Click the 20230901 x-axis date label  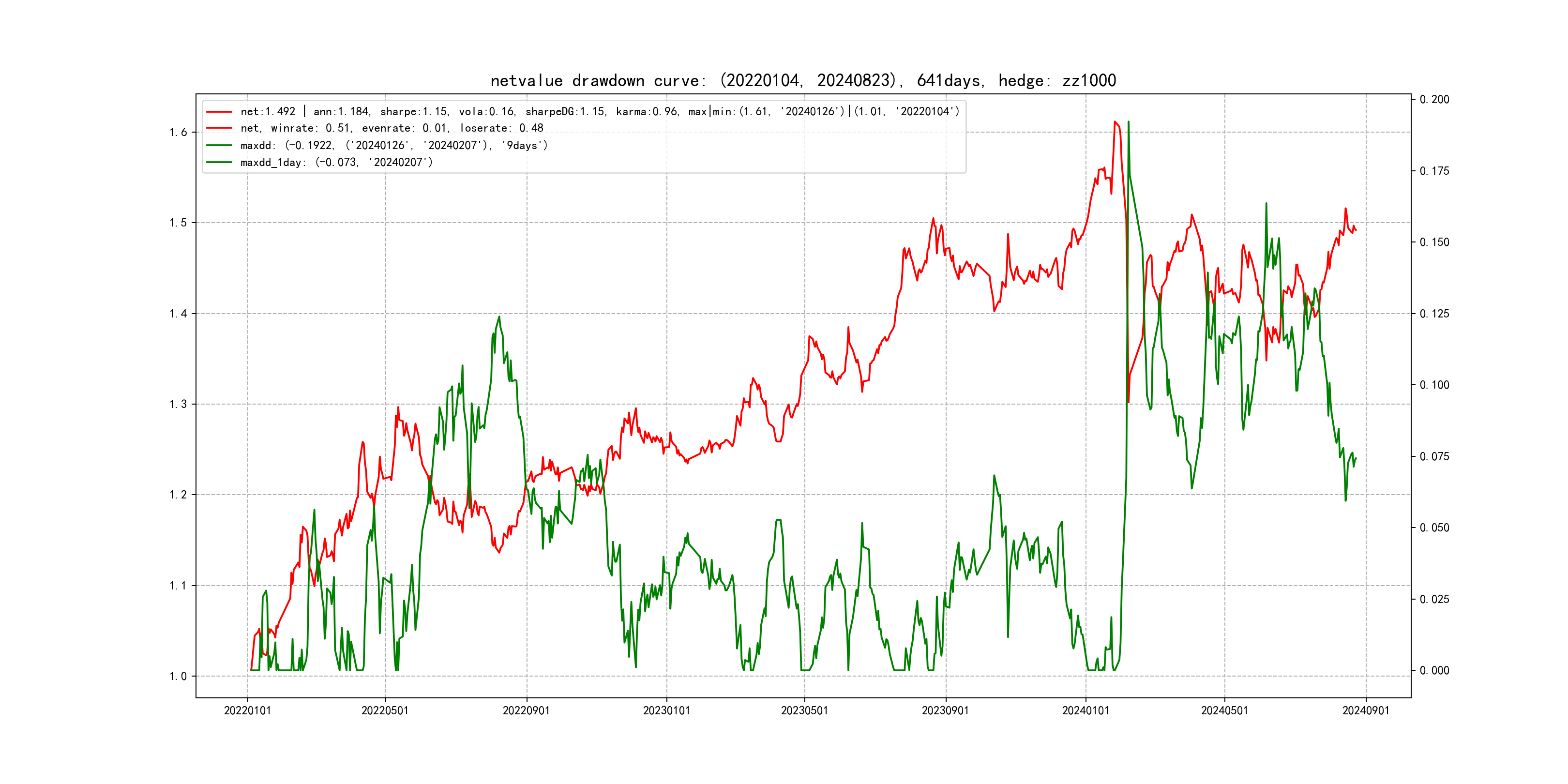click(945, 711)
